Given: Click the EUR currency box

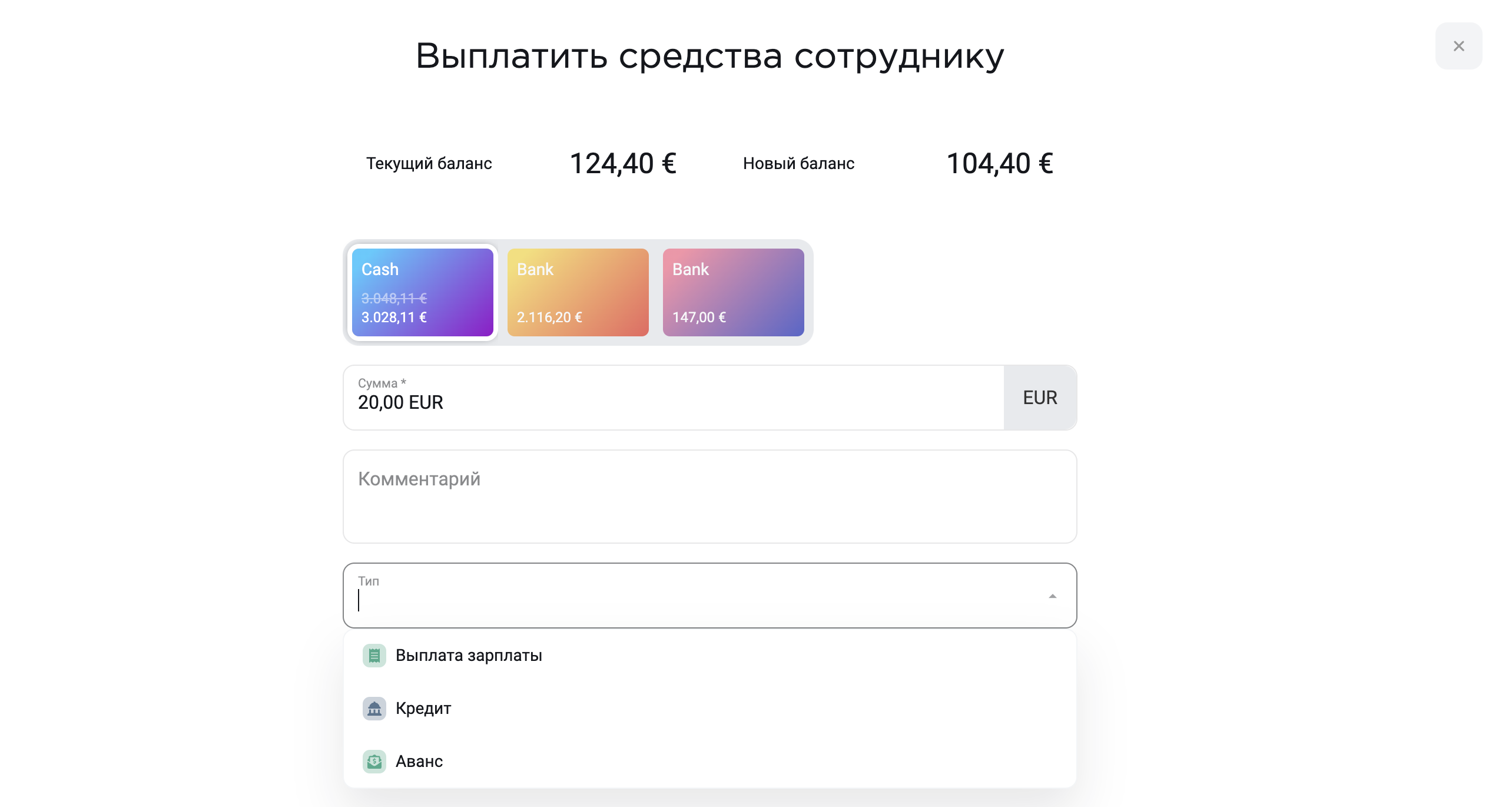Looking at the screenshot, I should coord(1040,398).
